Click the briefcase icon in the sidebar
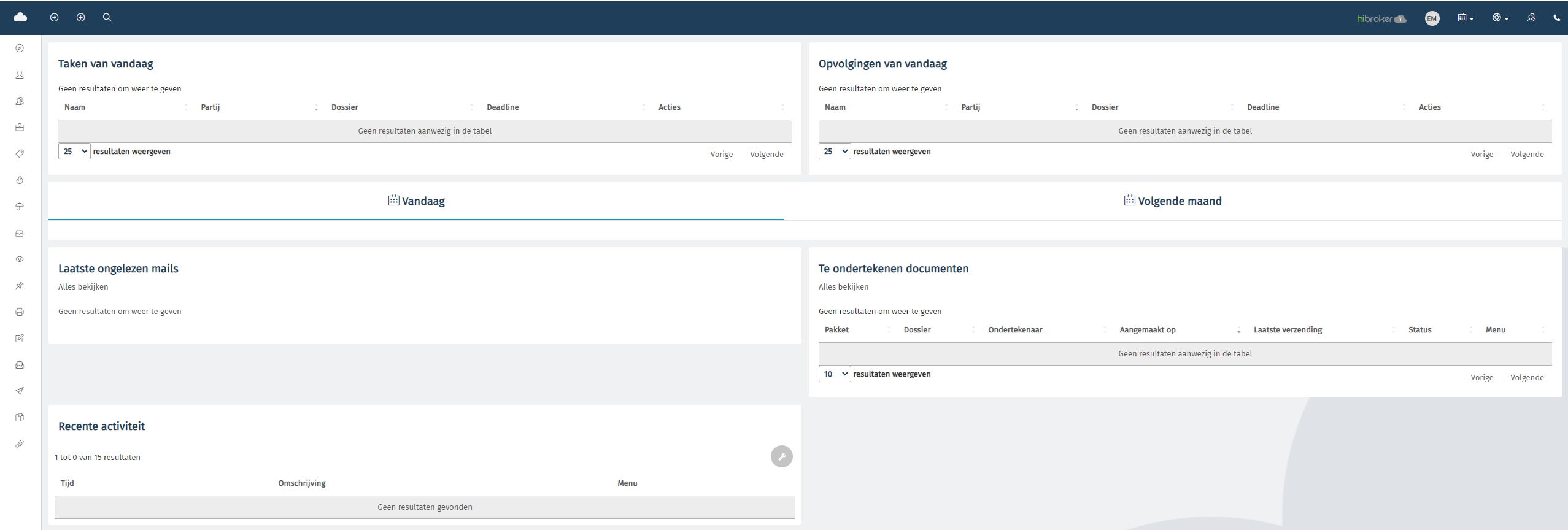The image size is (1568, 530). tap(20, 128)
